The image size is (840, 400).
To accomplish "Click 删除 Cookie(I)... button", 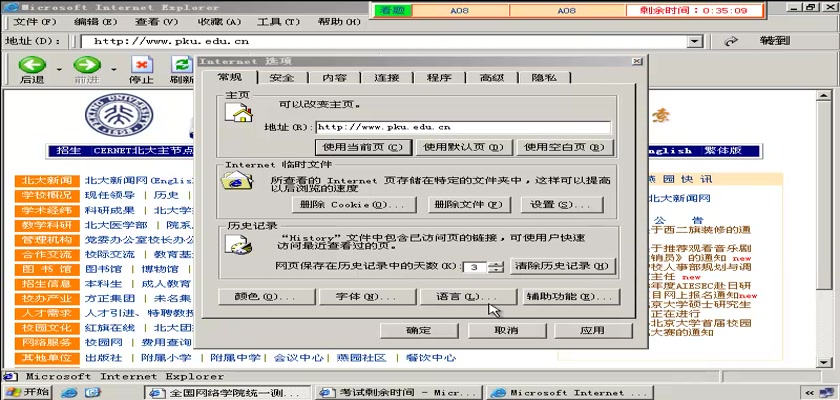I will [354, 205].
